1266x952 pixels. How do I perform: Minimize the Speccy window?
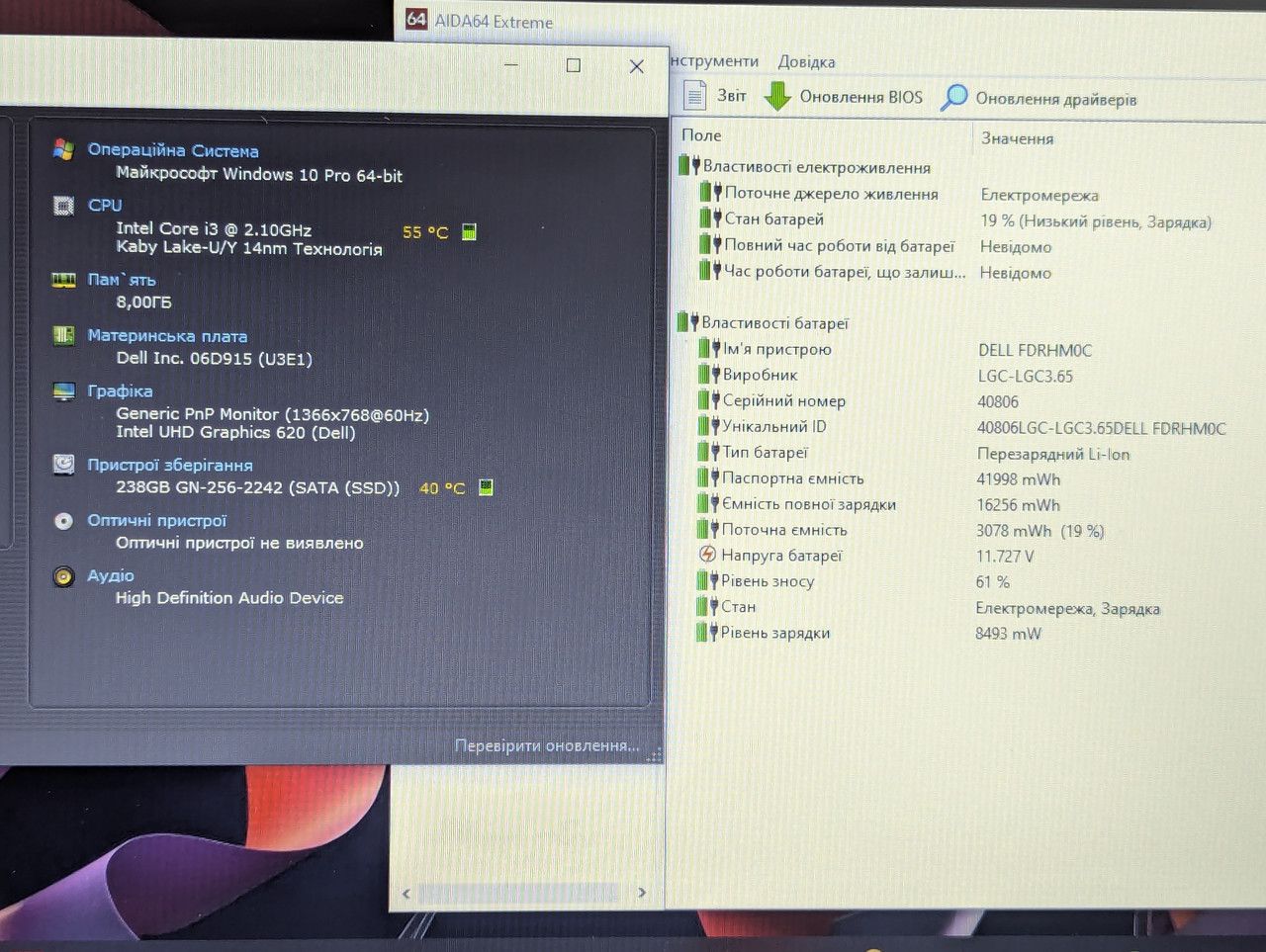pyautogui.click(x=511, y=65)
